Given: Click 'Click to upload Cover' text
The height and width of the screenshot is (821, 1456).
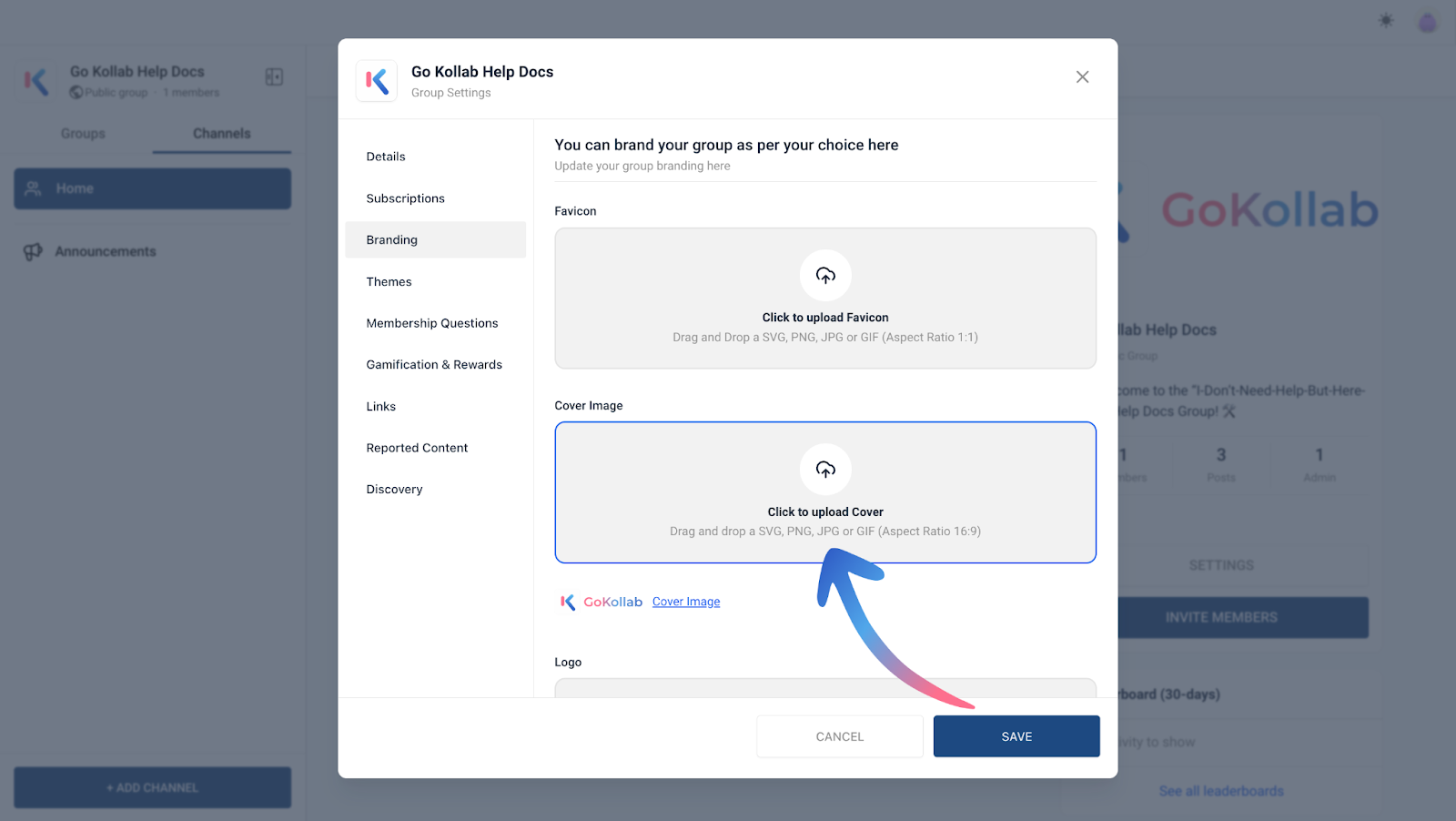Looking at the screenshot, I should pyautogui.click(x=825, y=512).
